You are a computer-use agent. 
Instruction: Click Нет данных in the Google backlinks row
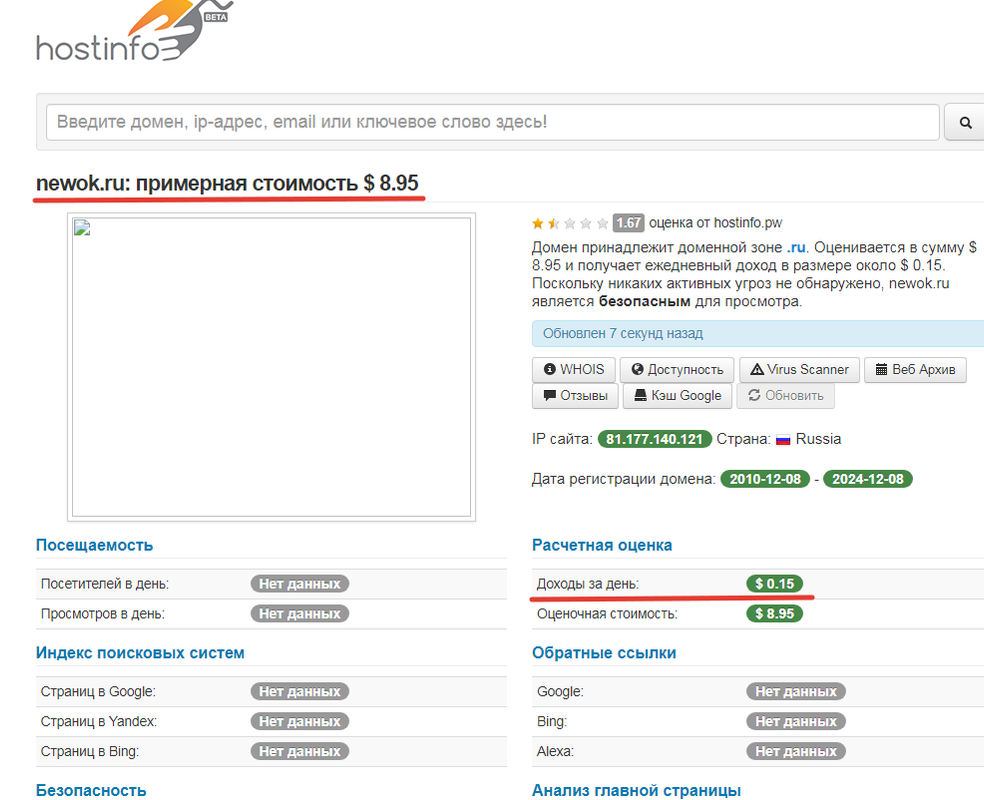(x=796, y=691)
